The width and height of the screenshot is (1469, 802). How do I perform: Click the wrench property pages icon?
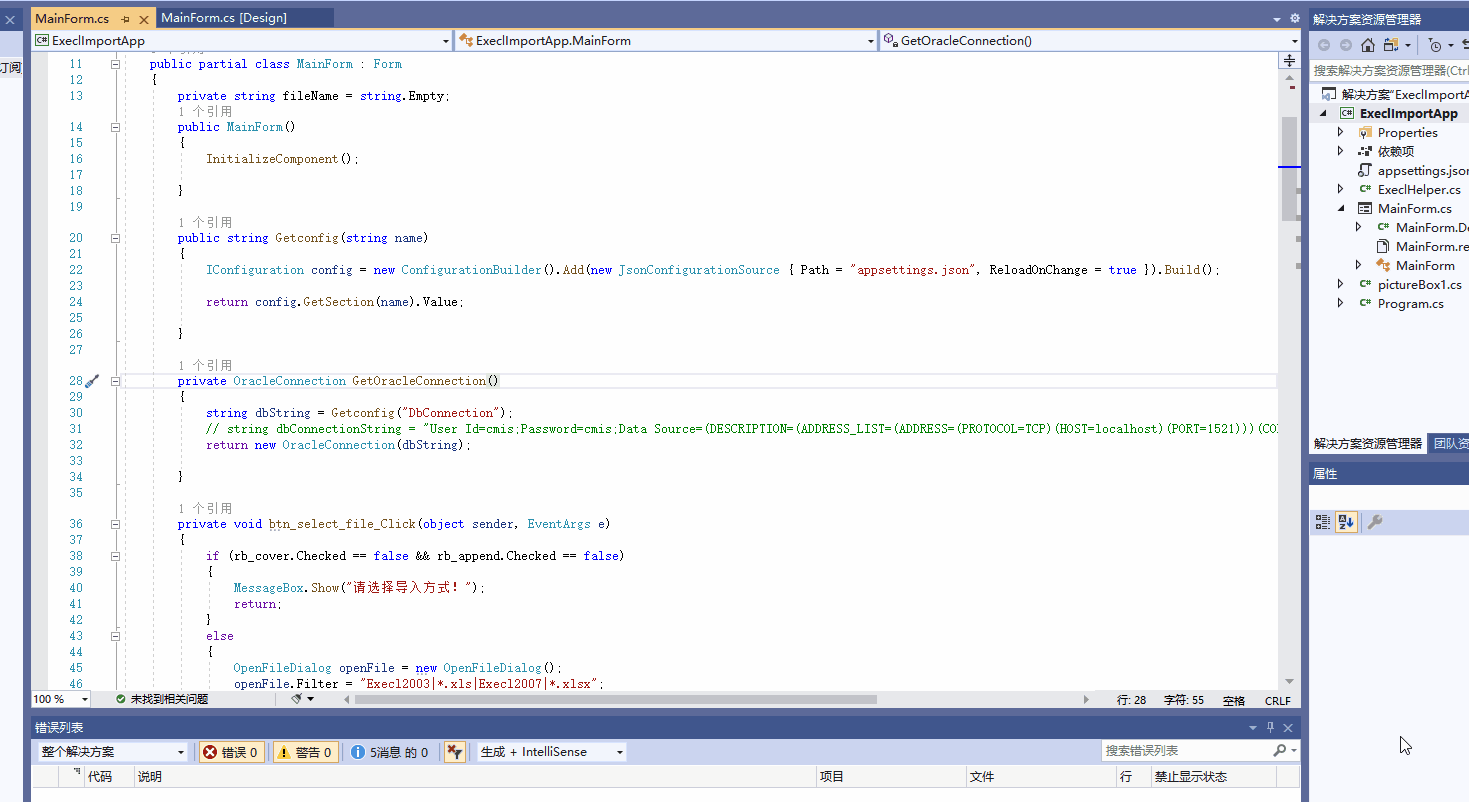coord(1375,522)
